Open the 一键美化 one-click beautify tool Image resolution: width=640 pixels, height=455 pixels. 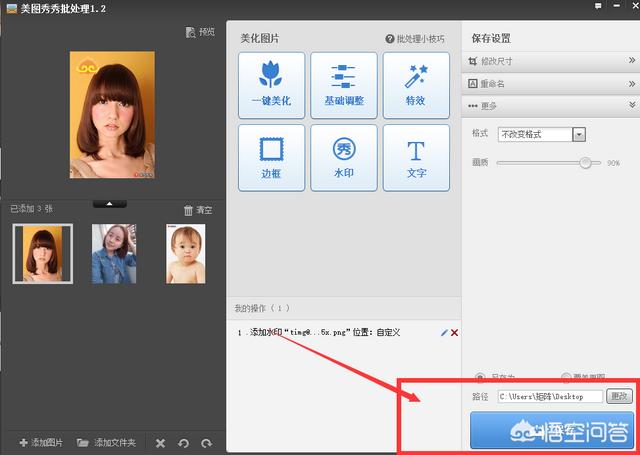[271, 85]
